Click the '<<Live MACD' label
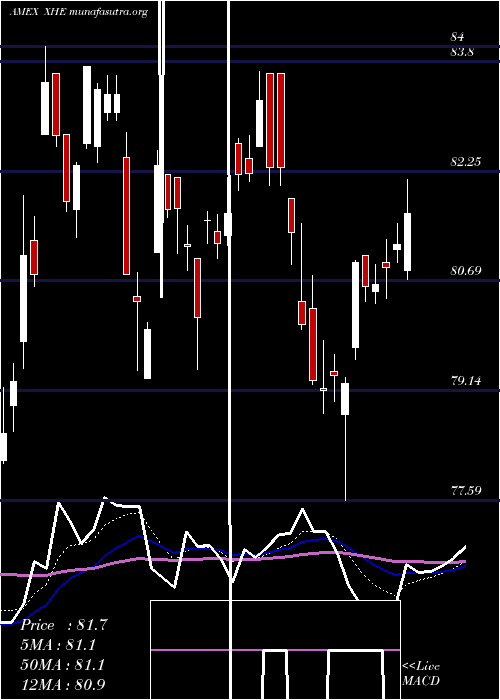This screenshot has height=700, width=500. 421,673
